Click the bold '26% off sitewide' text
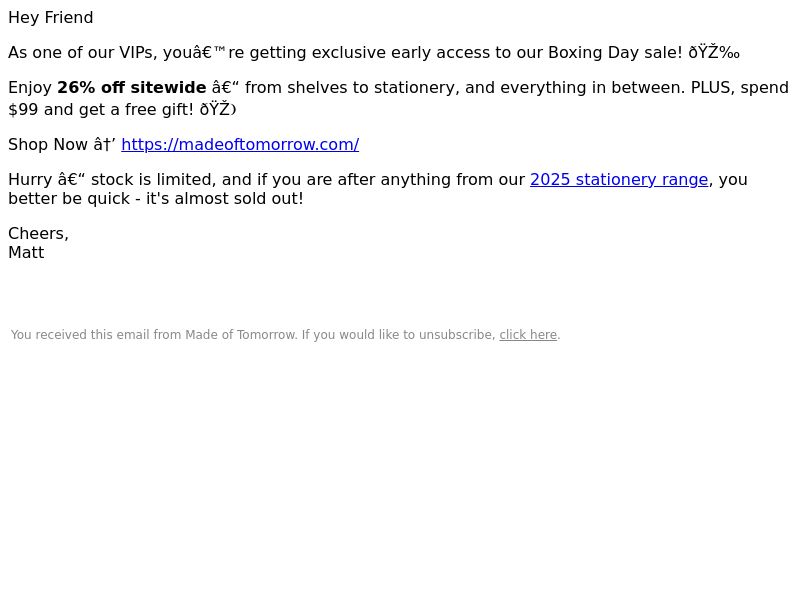Image resolution: width=800 pixels, height=600 pixels. click(132, 87)
